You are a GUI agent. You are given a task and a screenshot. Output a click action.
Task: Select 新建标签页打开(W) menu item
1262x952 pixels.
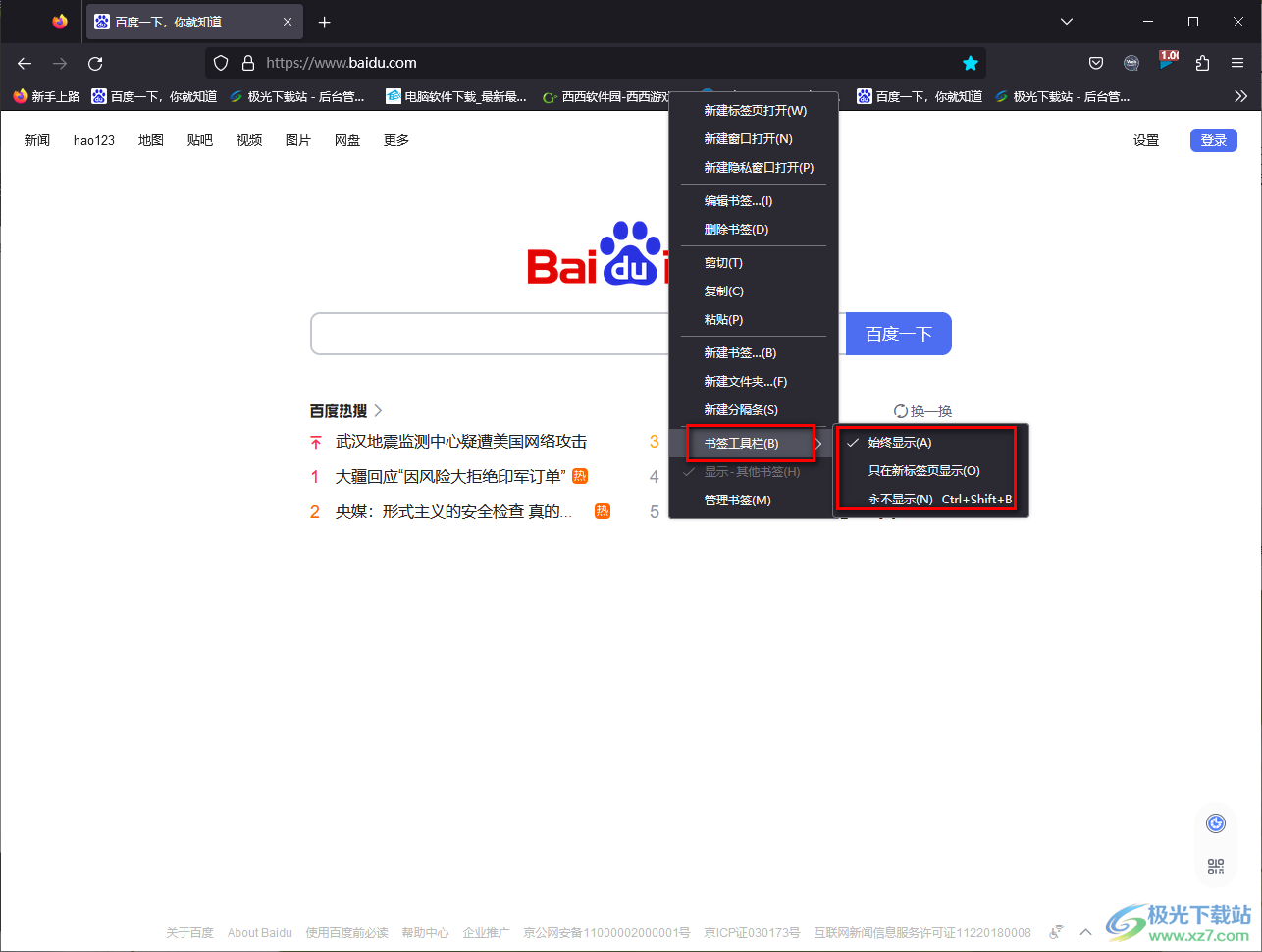coord(754,111)
